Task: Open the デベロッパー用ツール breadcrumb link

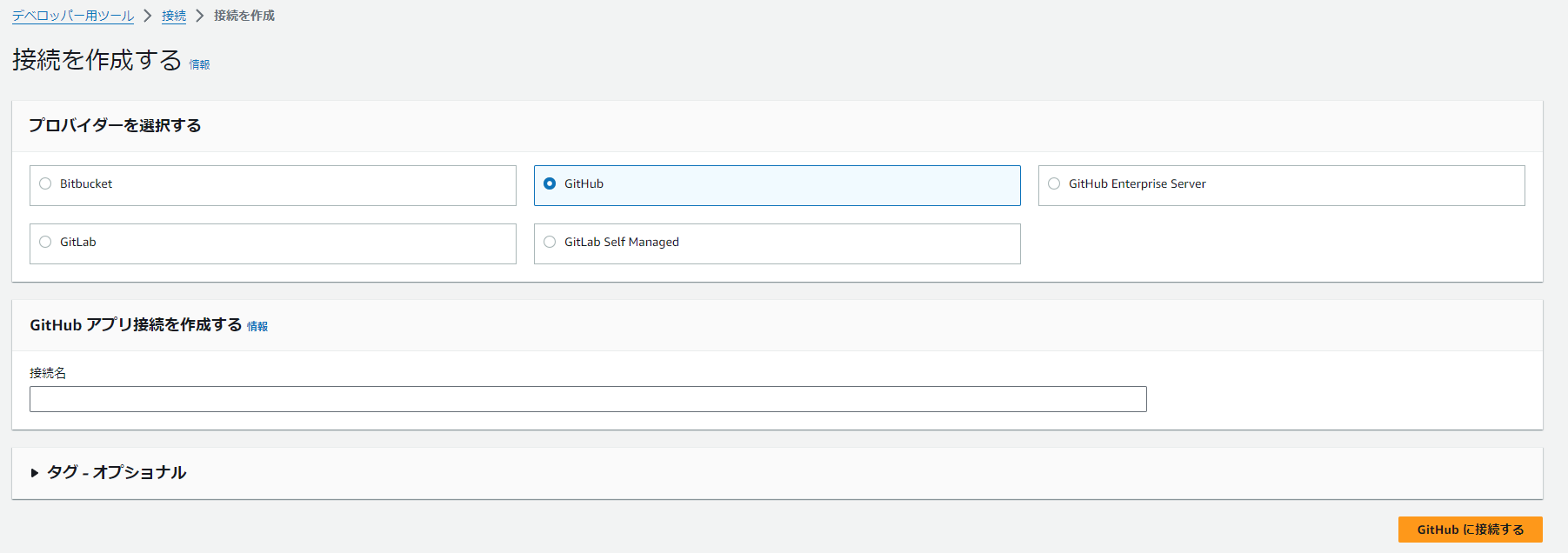Action: click(x=73, y=16)
